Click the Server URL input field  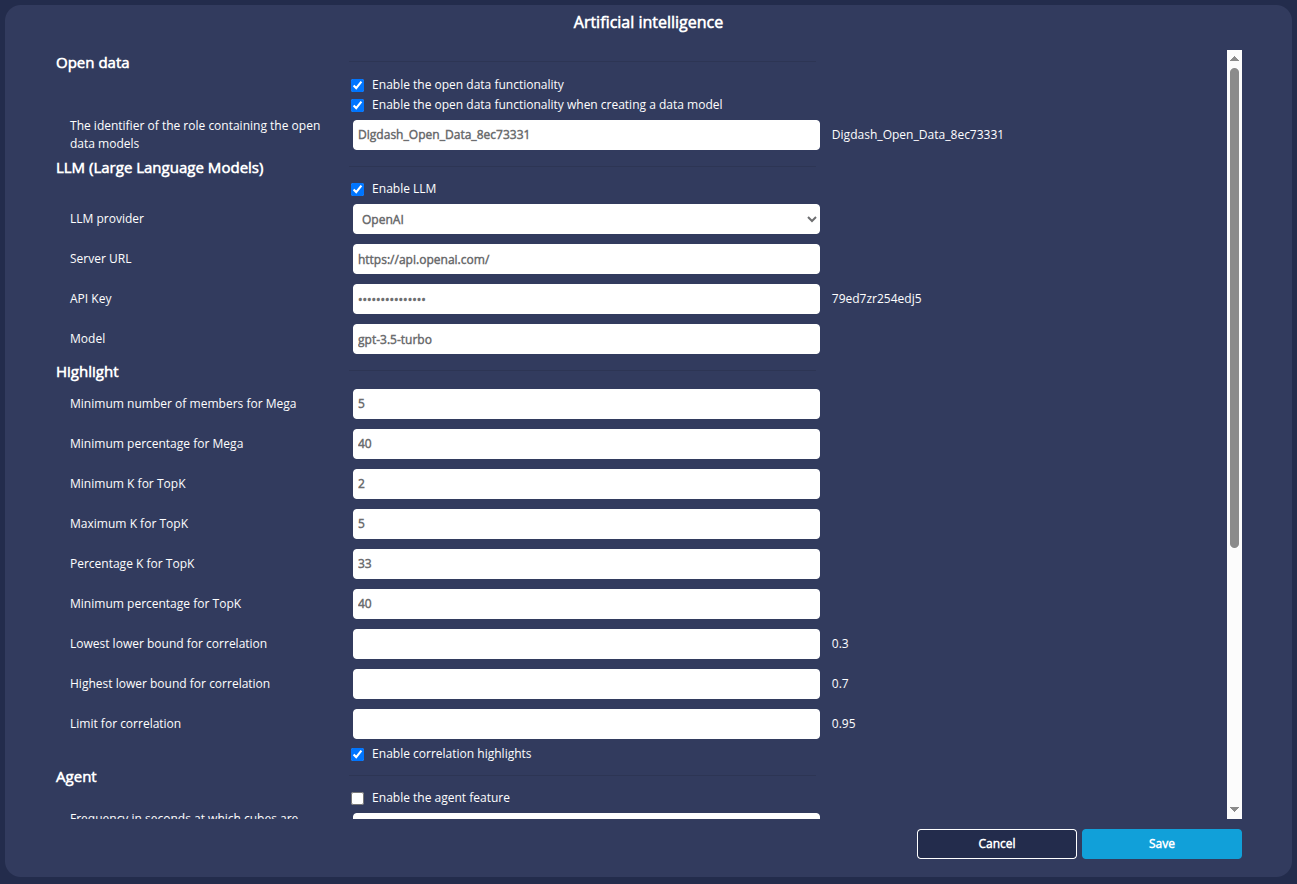586,259
